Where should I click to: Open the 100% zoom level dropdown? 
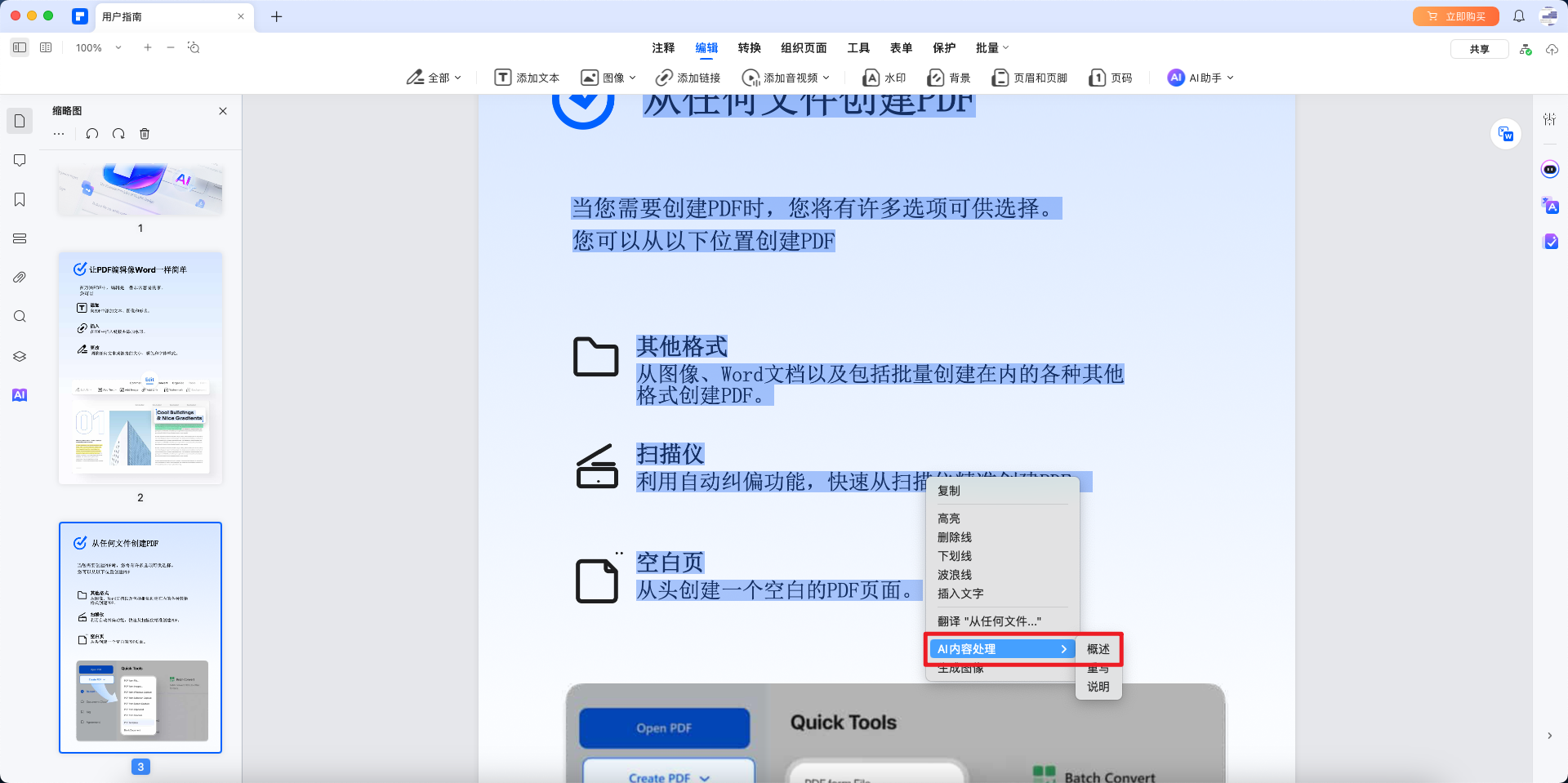pyautogui.click(x=97, y=47)
